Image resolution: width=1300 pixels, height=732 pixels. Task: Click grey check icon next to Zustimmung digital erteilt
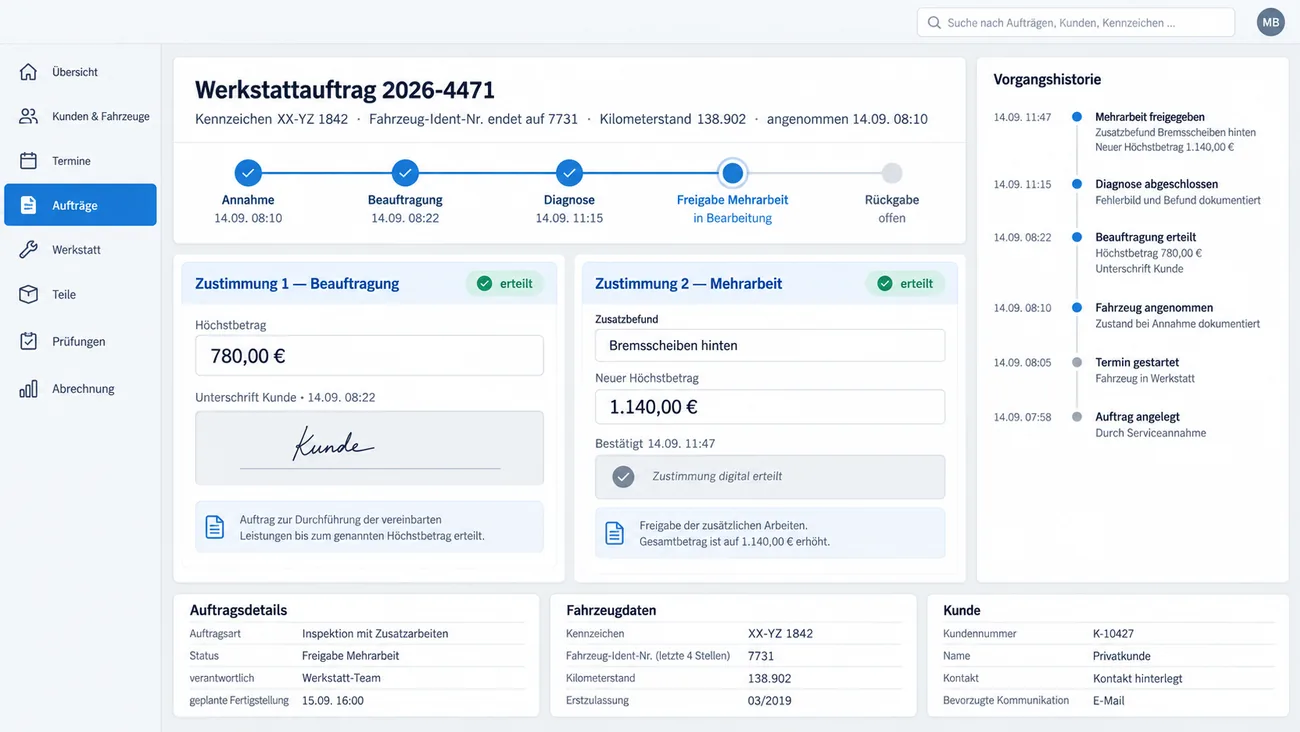click(x=623, y=477)
